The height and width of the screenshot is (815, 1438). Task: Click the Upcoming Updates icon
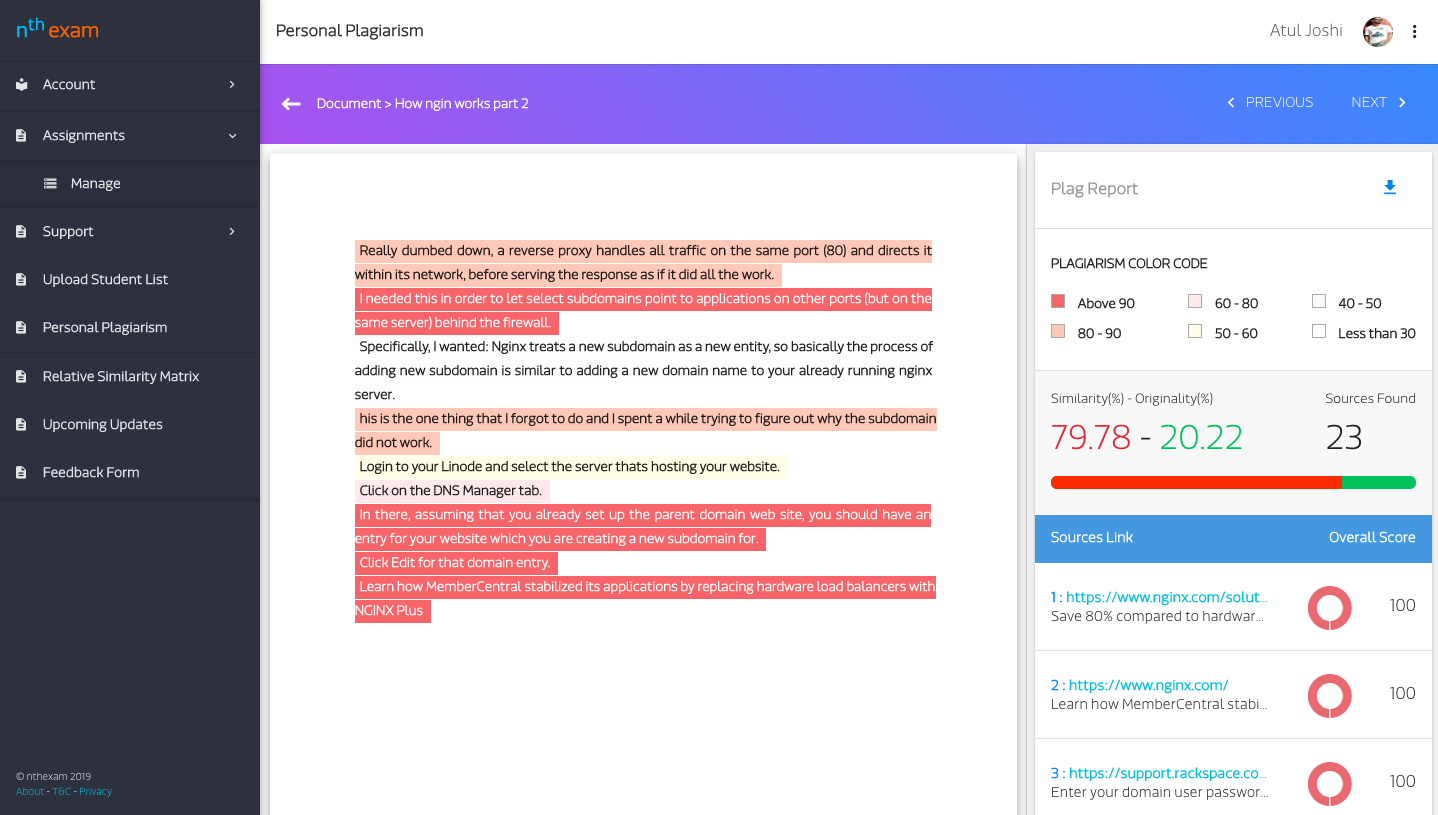coord(21,425)
